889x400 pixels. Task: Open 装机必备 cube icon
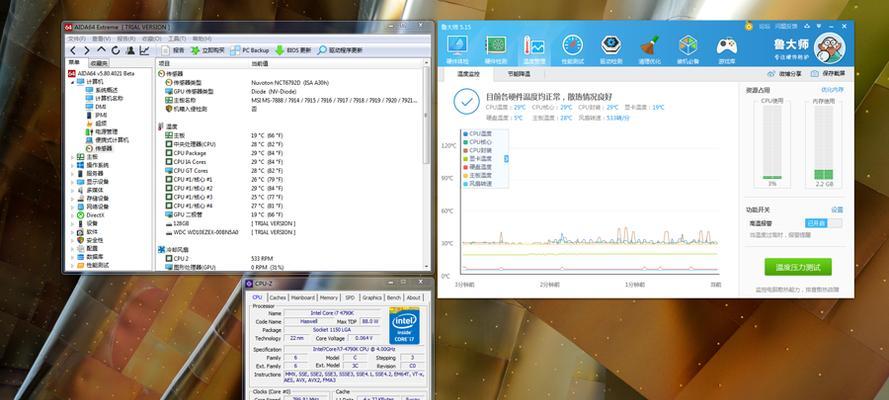click(x=688, y=50)
